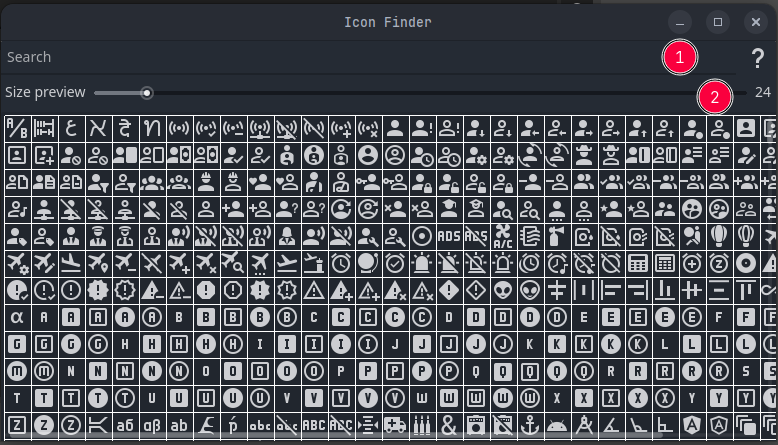Select the filled alarm panel keypad icon

point(638,263)
